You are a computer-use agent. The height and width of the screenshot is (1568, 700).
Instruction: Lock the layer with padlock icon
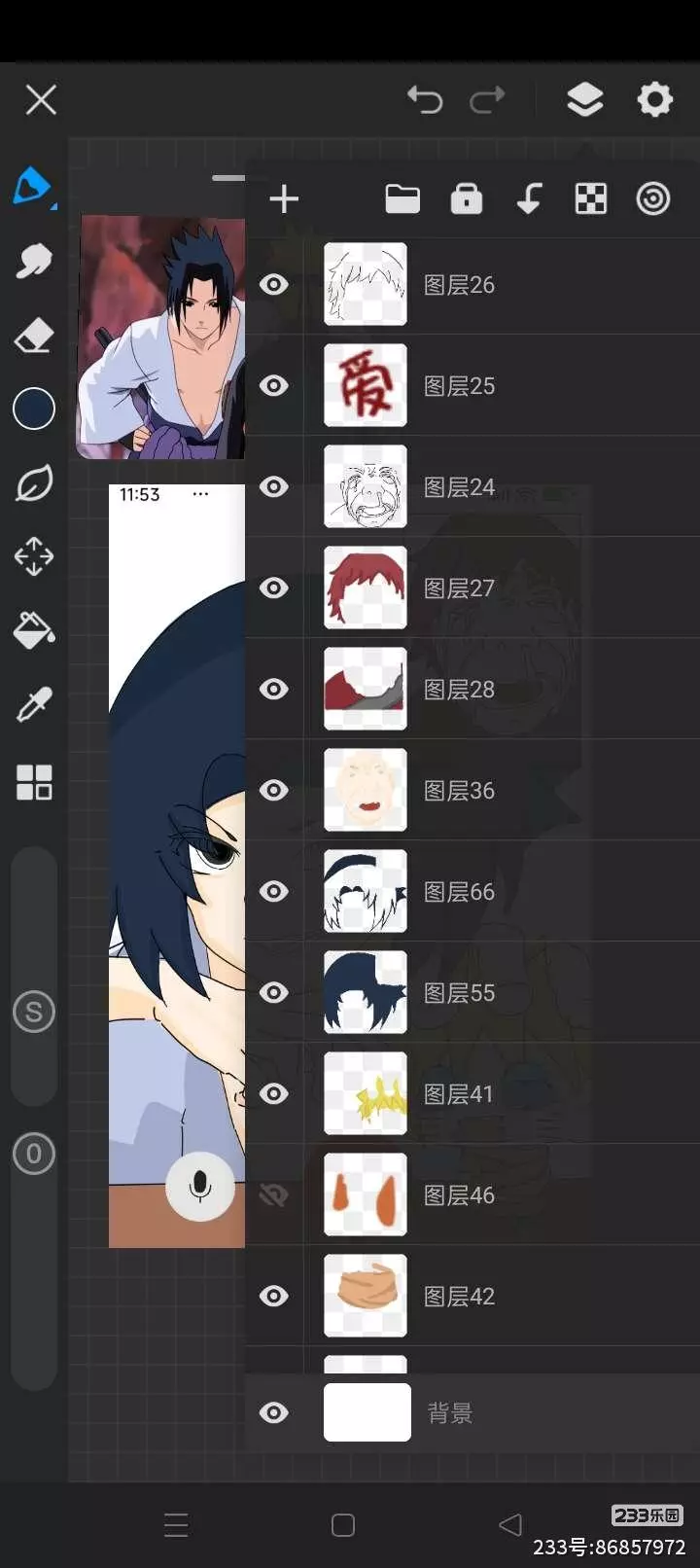pos(467,198)
